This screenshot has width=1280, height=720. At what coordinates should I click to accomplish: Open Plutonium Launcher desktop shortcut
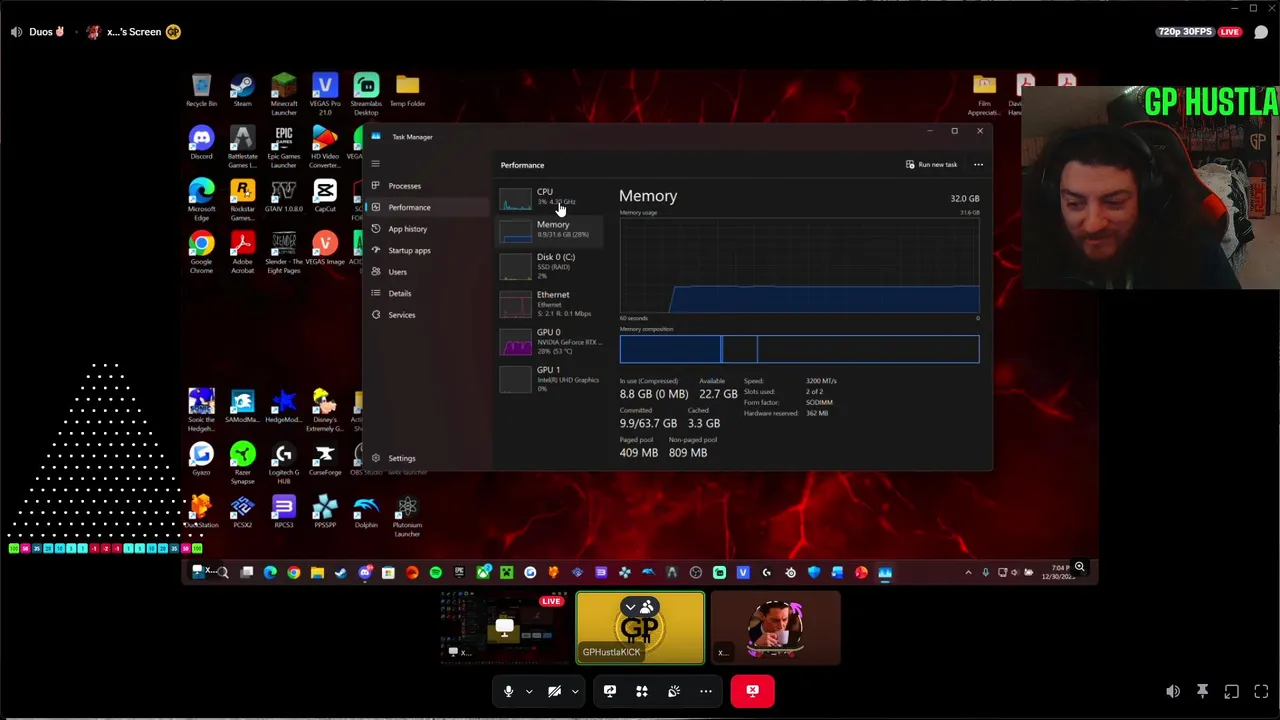point(407,517)
